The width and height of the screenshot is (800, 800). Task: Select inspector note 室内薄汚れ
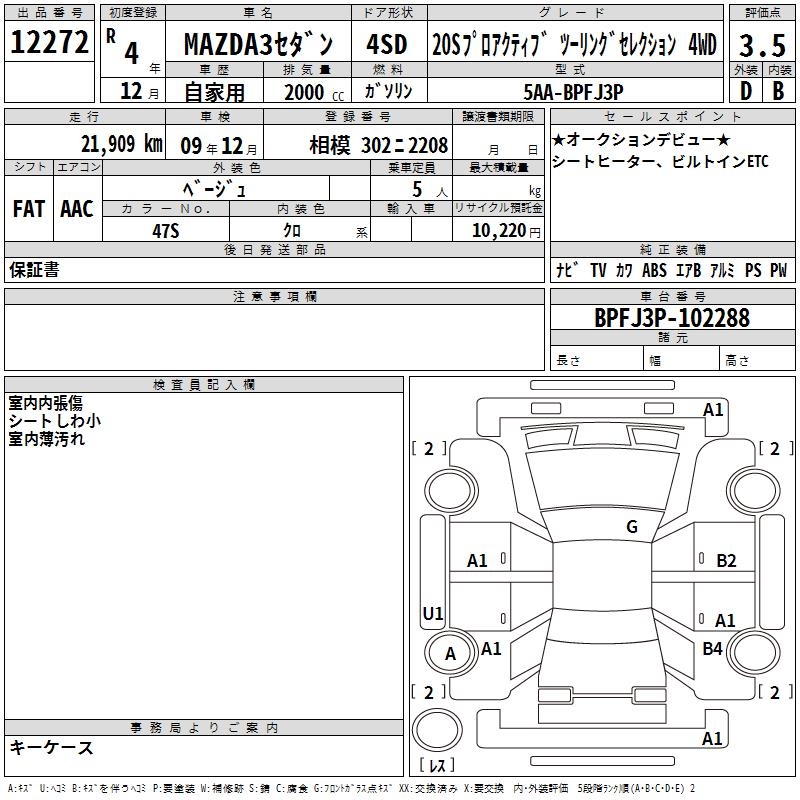pyautogui.click(x=46, y=439)
